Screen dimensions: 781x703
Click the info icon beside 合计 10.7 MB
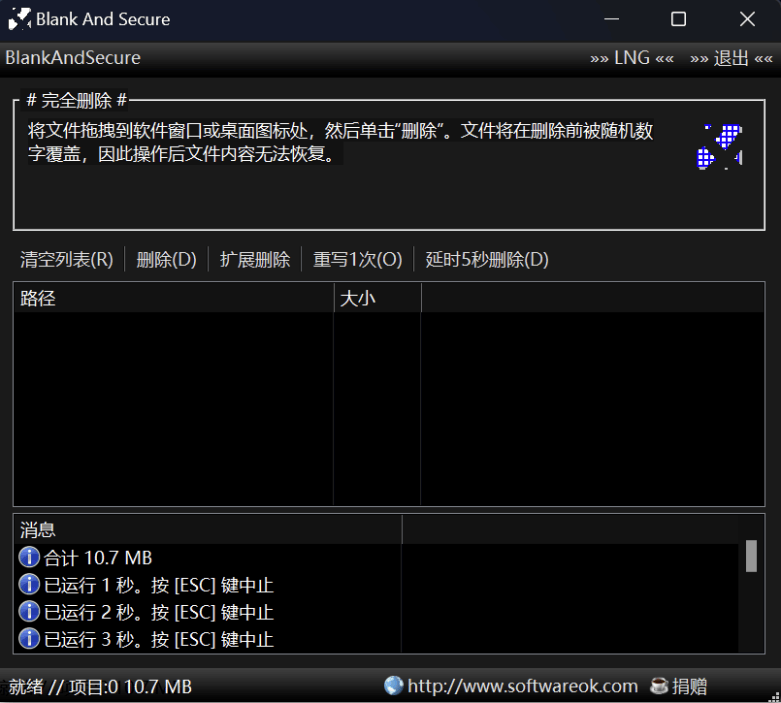tap(29, 557)
